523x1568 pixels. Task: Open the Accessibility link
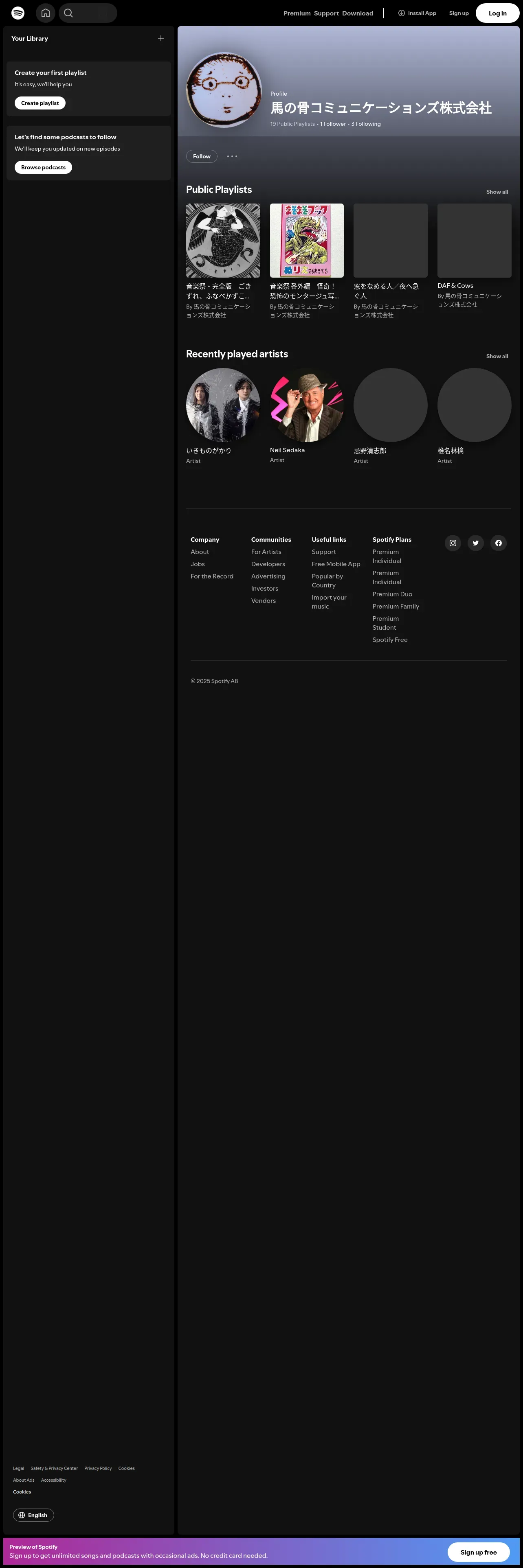[54, 1480]
